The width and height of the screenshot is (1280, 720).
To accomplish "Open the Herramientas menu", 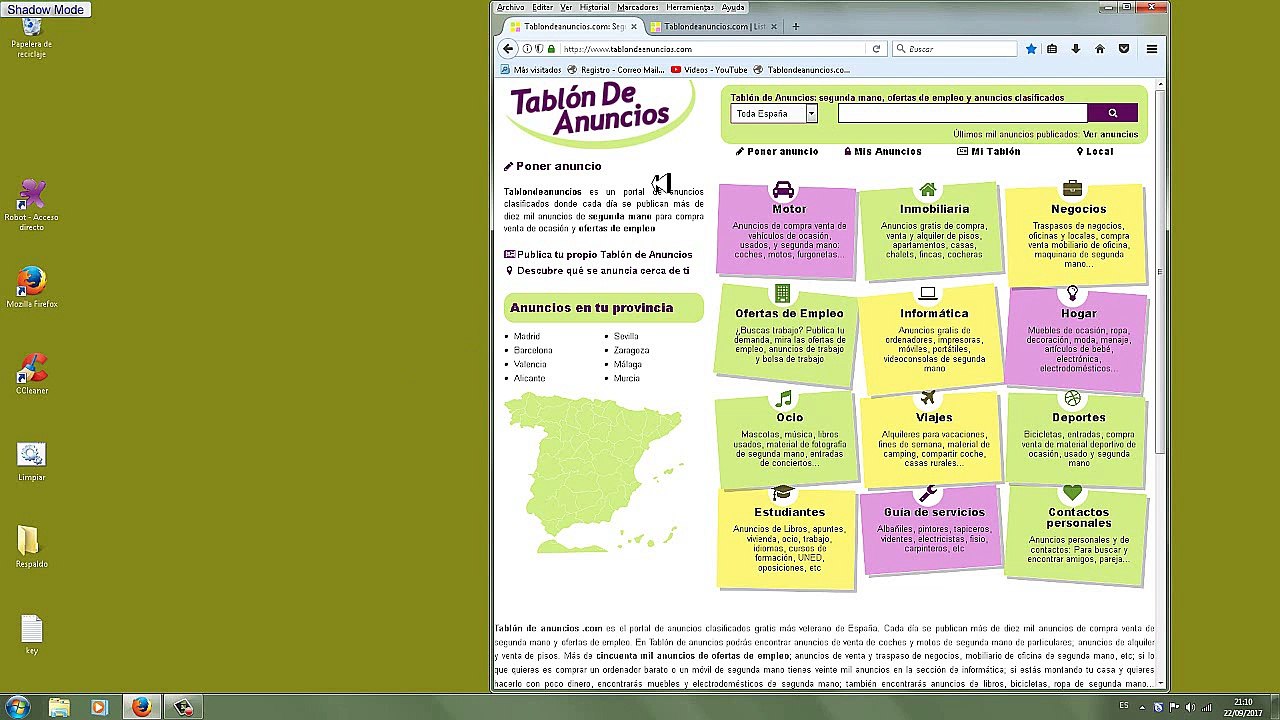I will tap(690, 7).
